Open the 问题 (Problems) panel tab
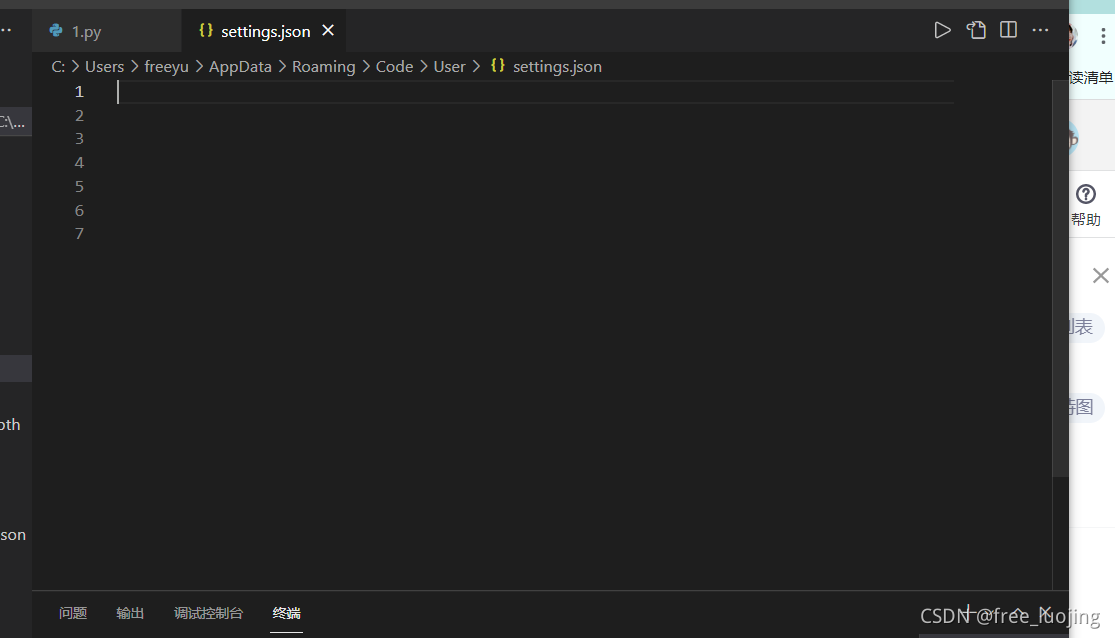This screenshot has width=1115, height=638. coord(73,613)
